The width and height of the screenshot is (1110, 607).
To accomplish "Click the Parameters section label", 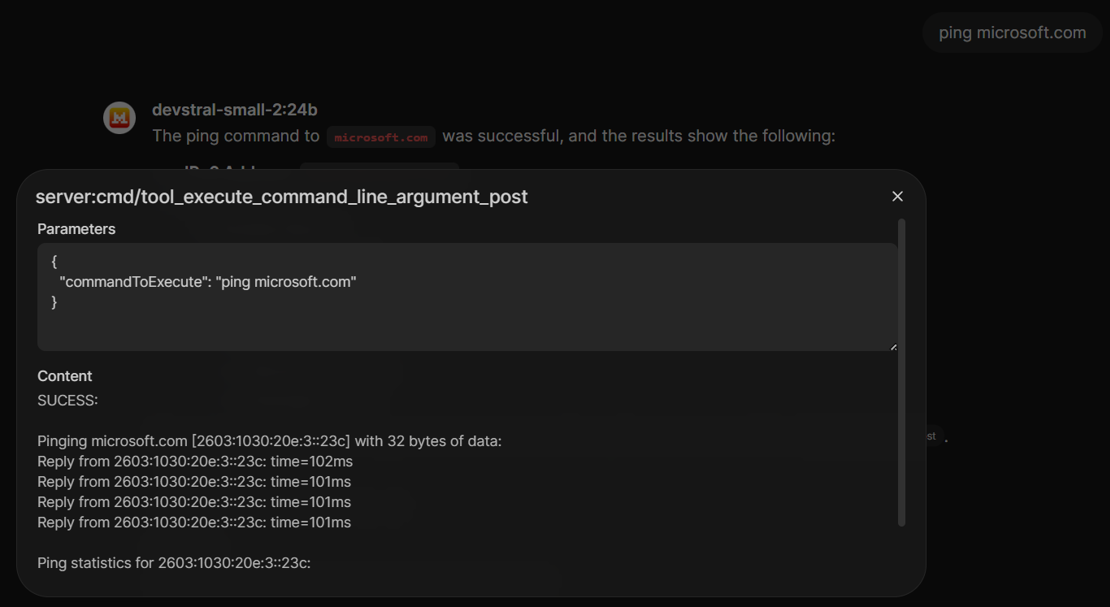I will pos(76,229).
